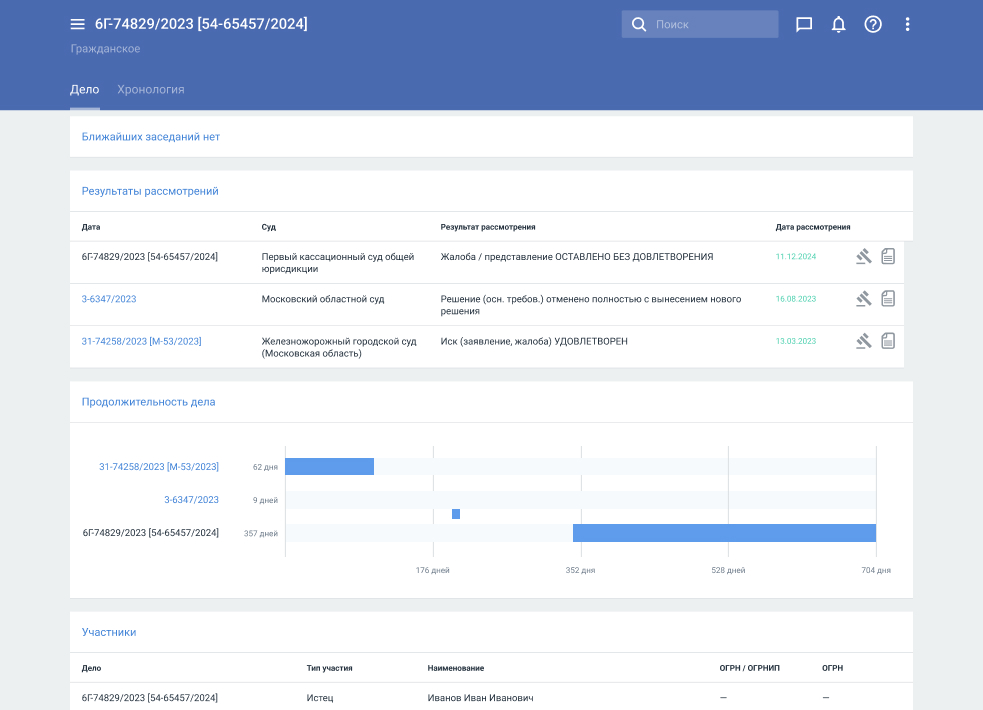Image resolution: width=983 pixels, height=710 pixels.
Task: Switch to the Хронология tab
Action: point(151,89)
